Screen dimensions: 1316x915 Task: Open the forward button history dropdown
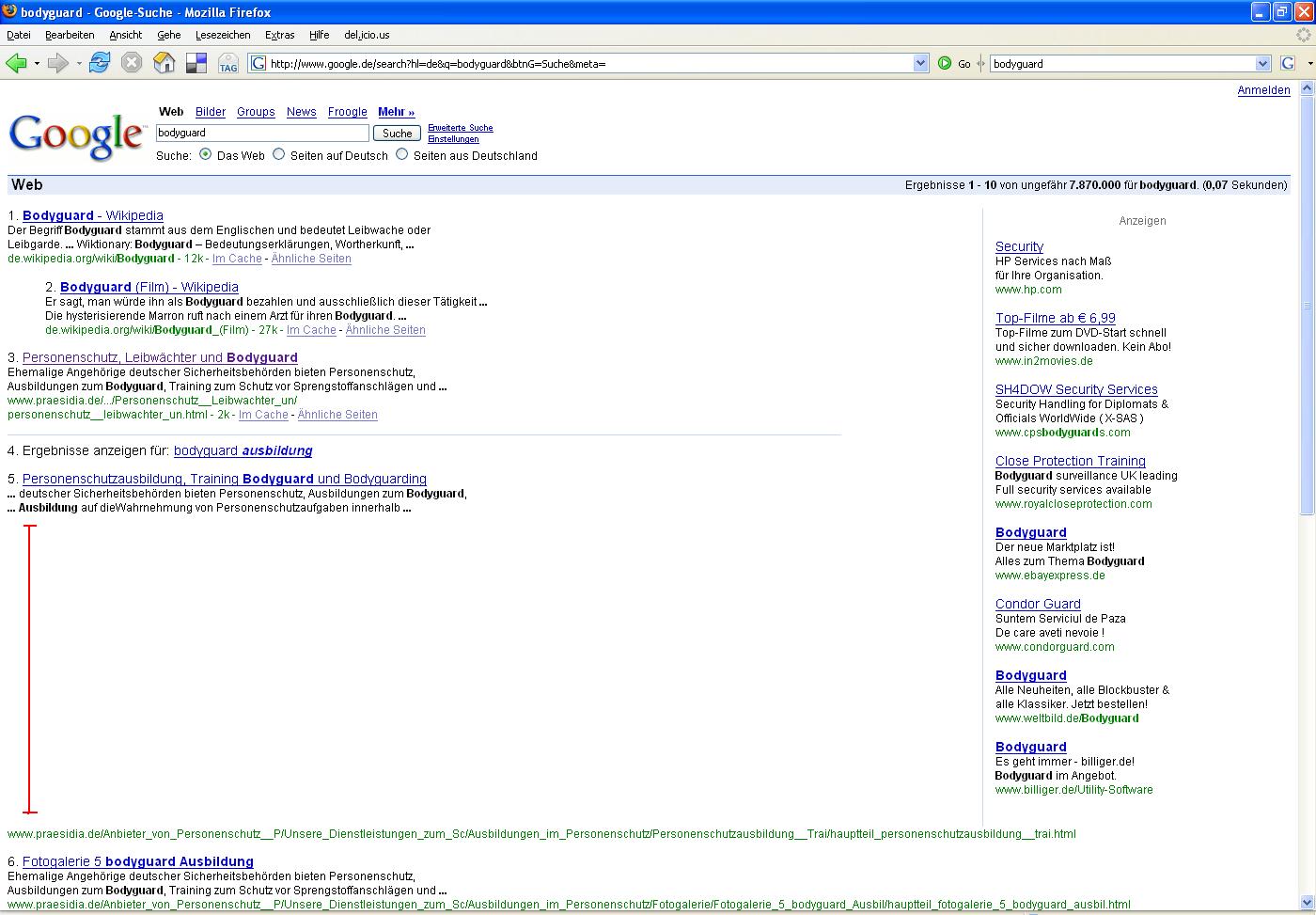coord(79,63)
